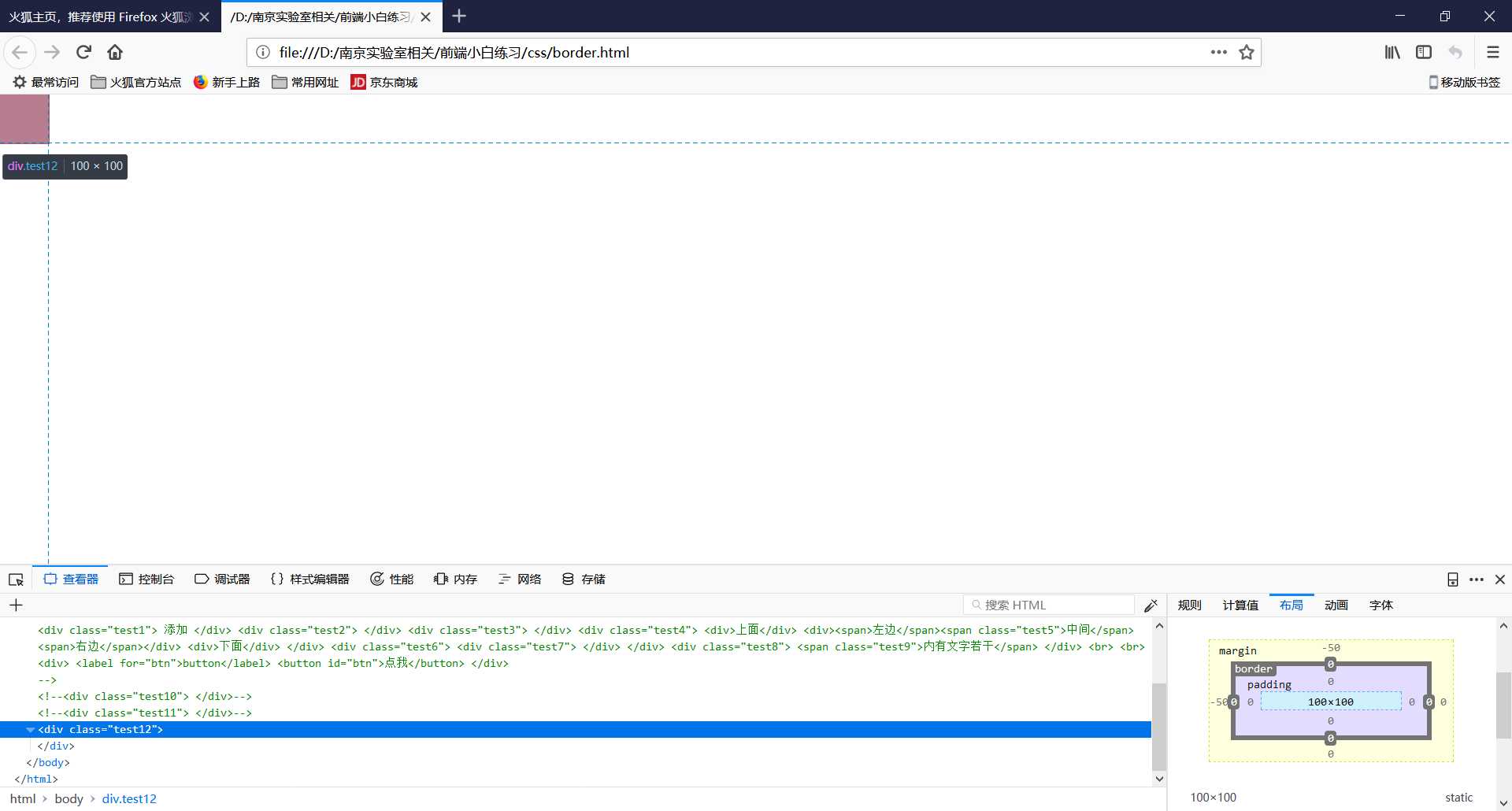Open the Firefox hamburger menu
This screenshot has height=811, width=1512.
(1492, 52)
